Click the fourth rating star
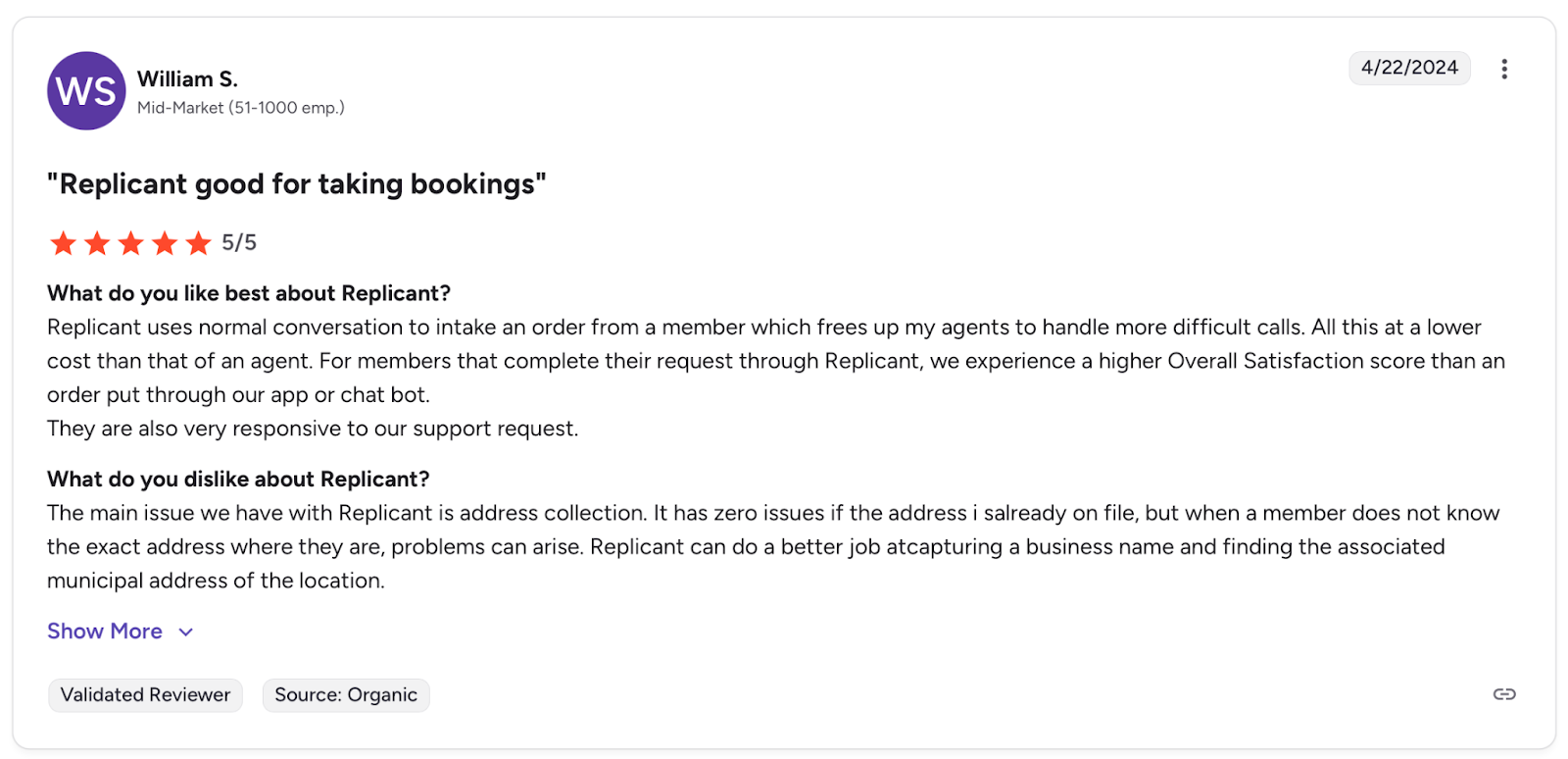1568x759 pixels. (165, 243)
